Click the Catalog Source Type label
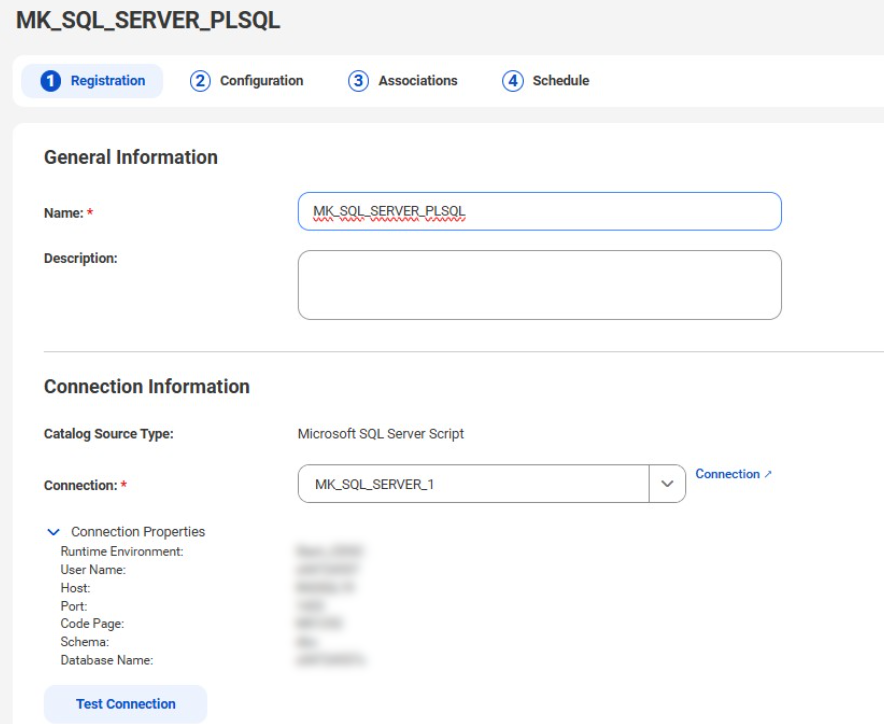Viewport: 884px width, 724px height. [109, 434]
